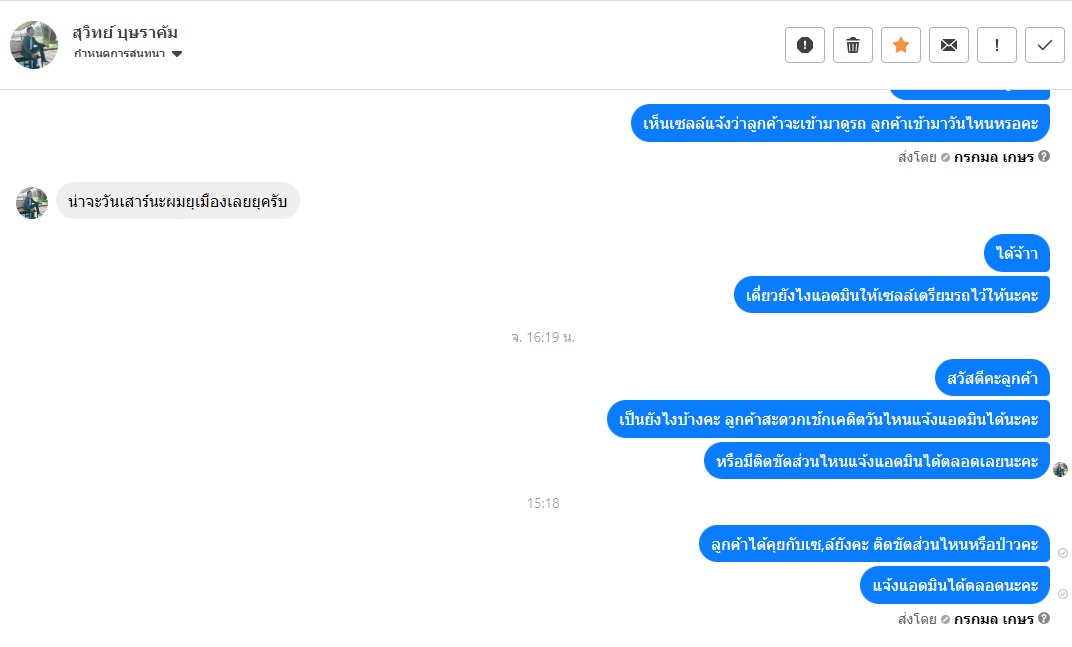Click help icon beside top กรกมล เกษร

point(1044,156)
